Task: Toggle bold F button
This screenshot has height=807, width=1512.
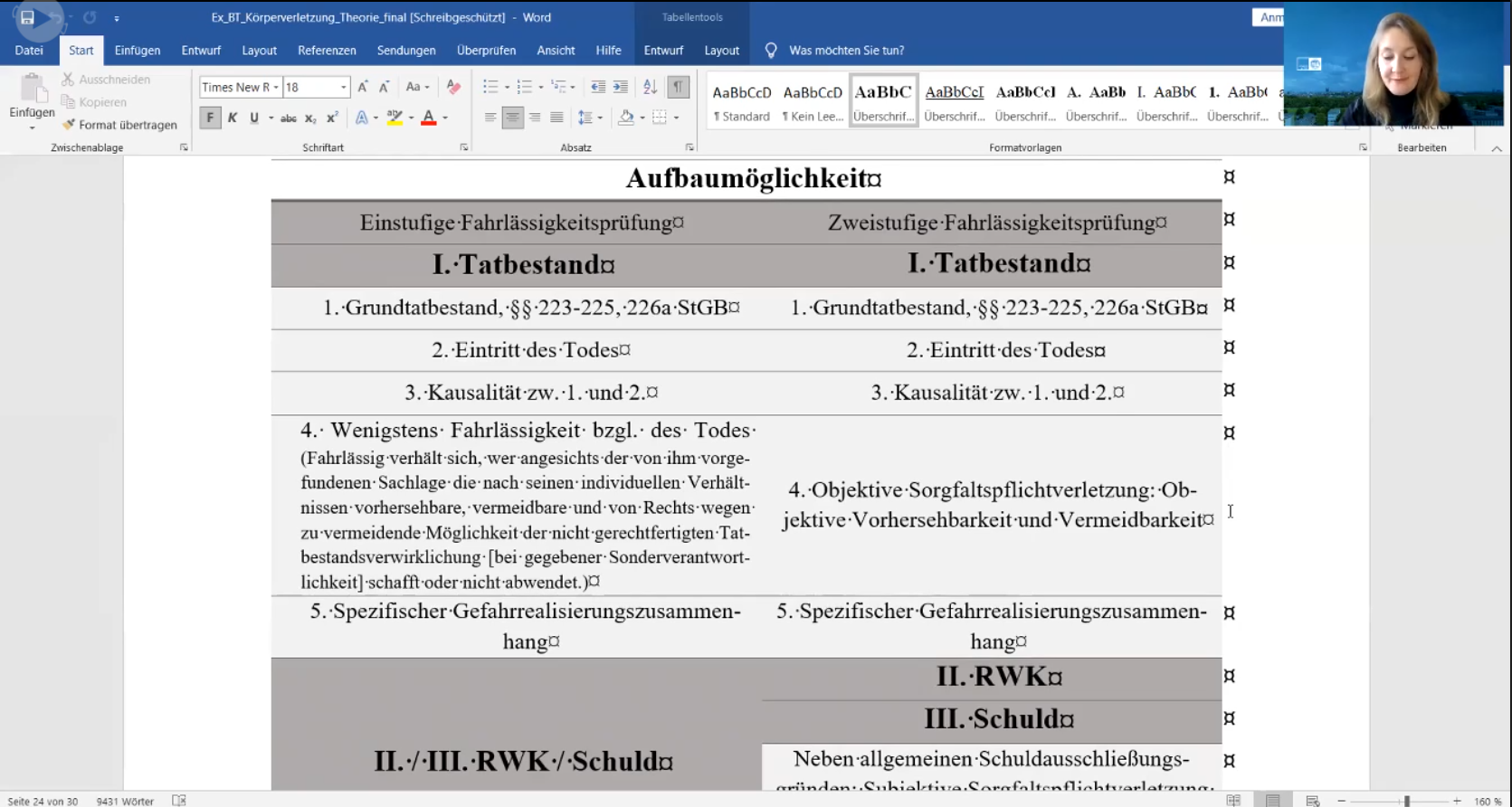Action: coord(210,118)
